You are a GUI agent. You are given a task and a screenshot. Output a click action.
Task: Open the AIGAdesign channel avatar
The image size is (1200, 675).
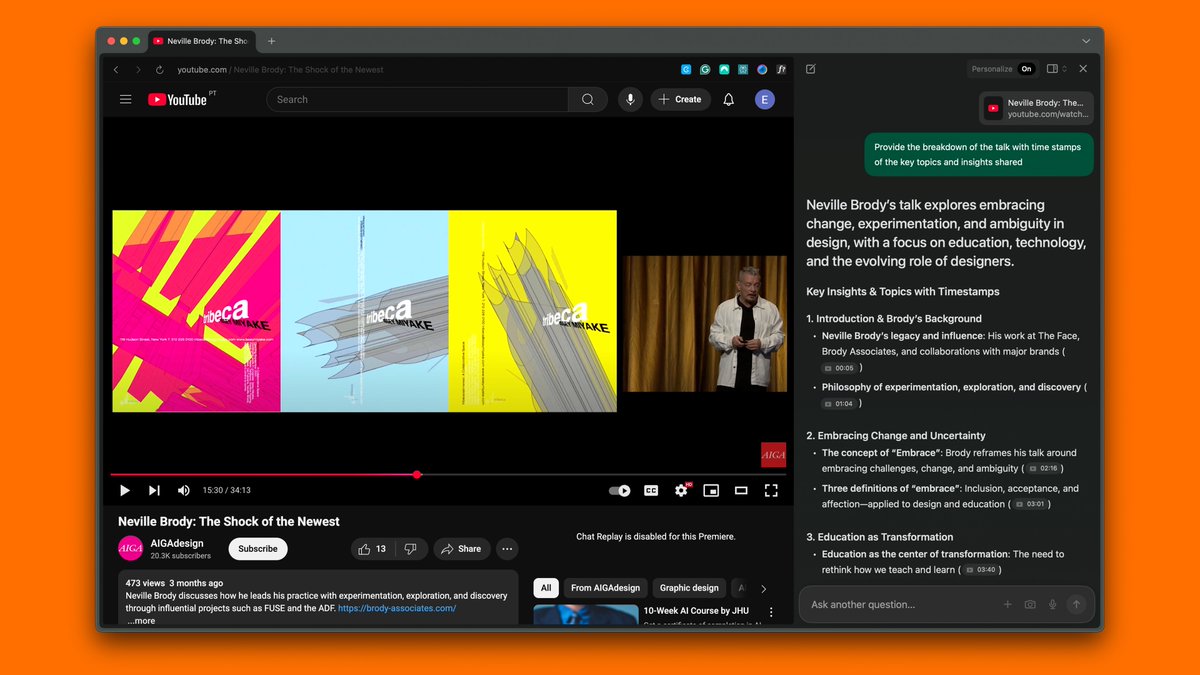click(131, 549)
